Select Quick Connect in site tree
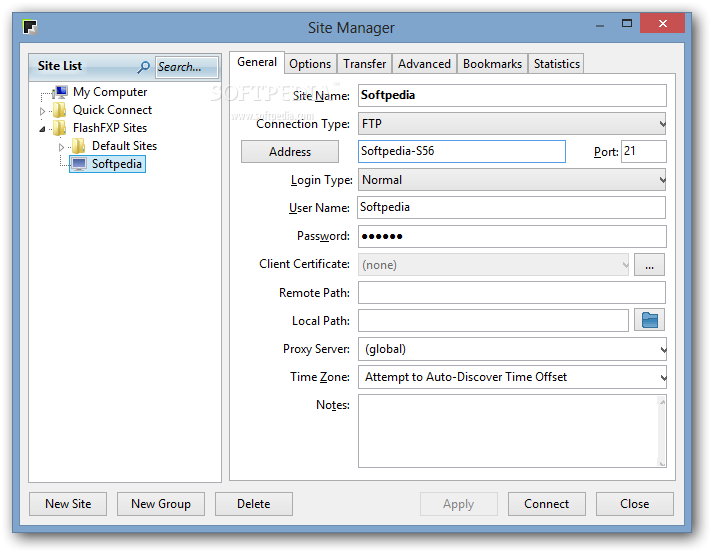The width and height of the screenshot is (712, 553). coord(113,110)
